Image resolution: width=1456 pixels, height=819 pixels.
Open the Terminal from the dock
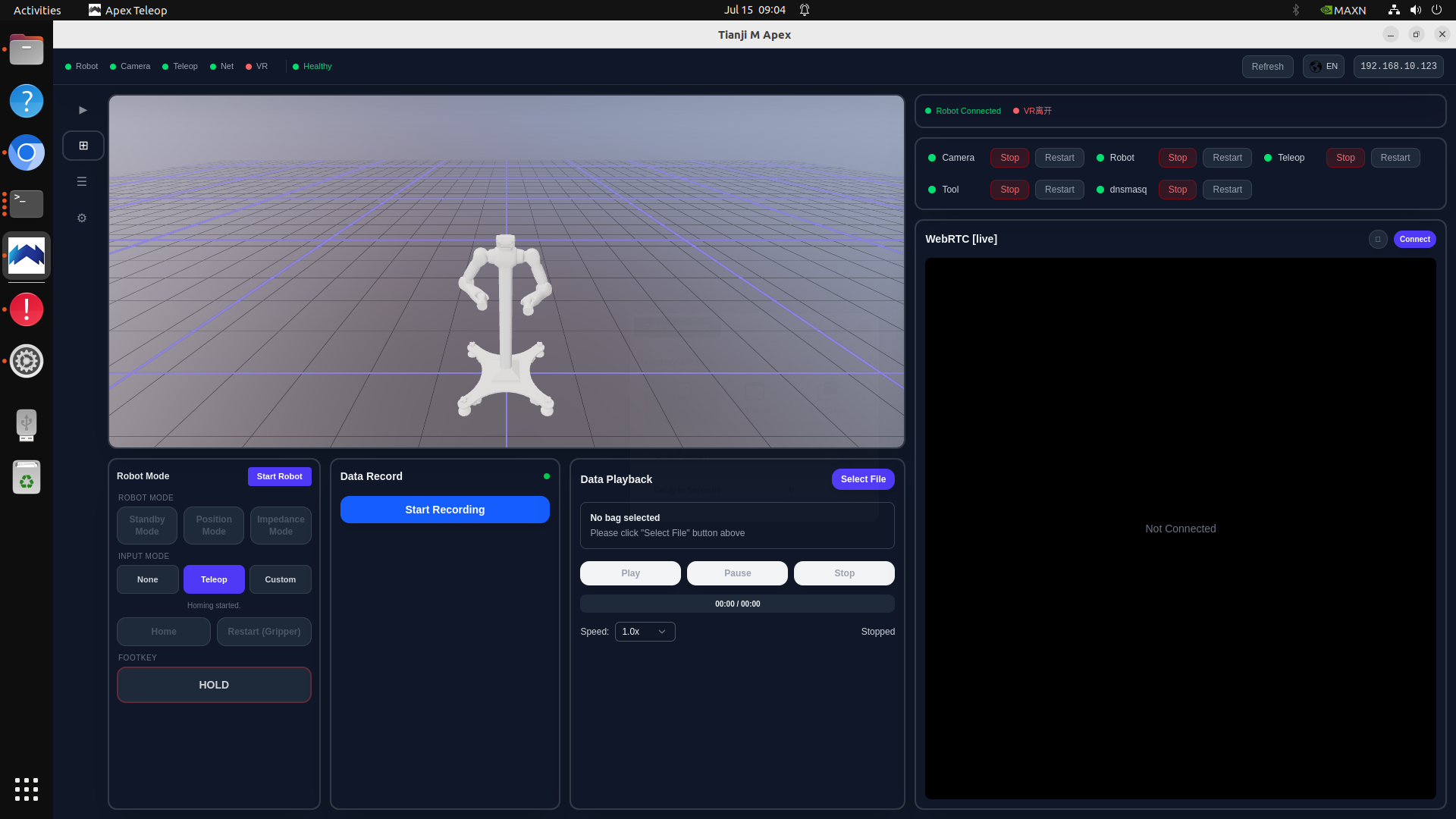point(27,203)
